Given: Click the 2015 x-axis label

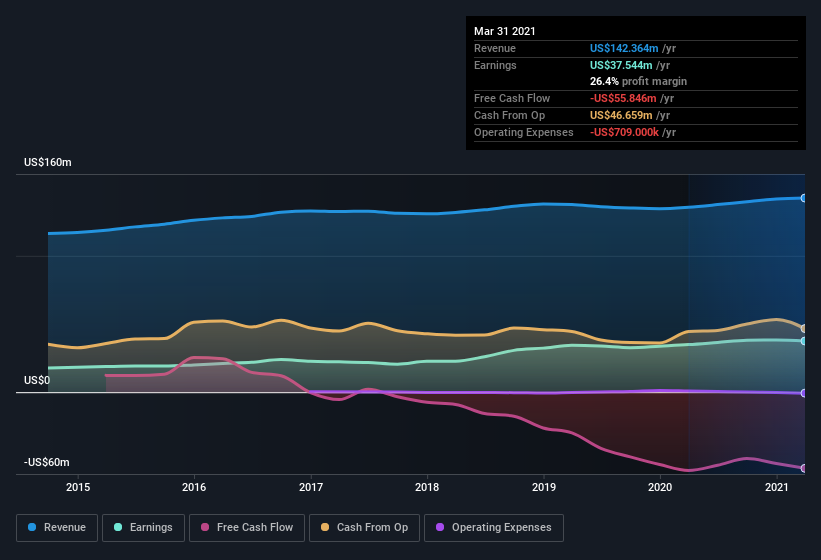Looking at the screenshot, I should [x=78, y=487].
